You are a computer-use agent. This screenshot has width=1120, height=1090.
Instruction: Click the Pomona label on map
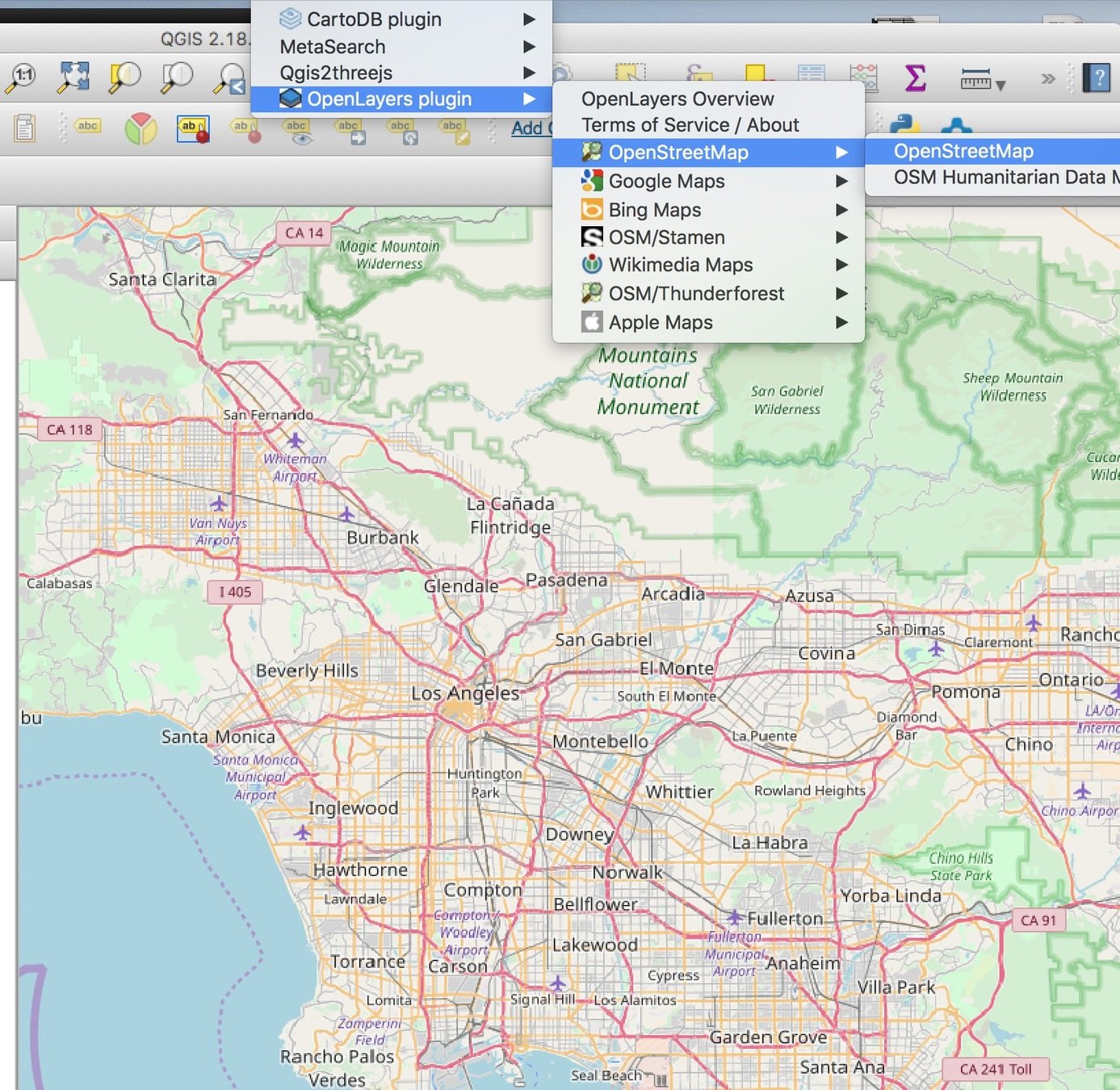coord(966,692)
